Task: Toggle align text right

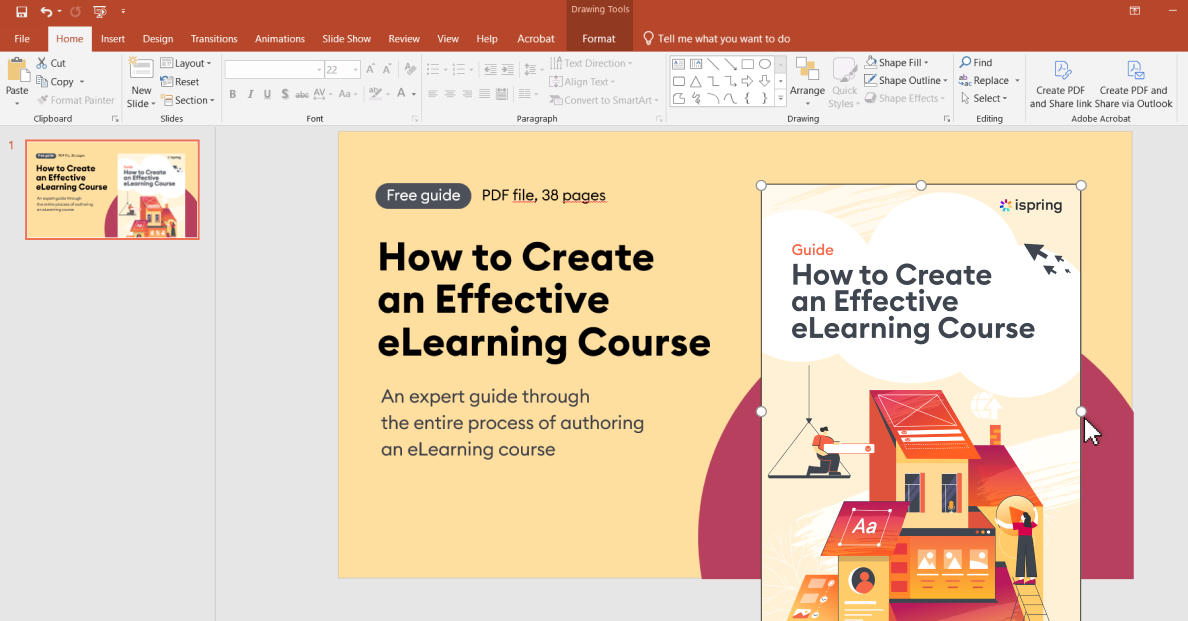Action: [467, 94]
